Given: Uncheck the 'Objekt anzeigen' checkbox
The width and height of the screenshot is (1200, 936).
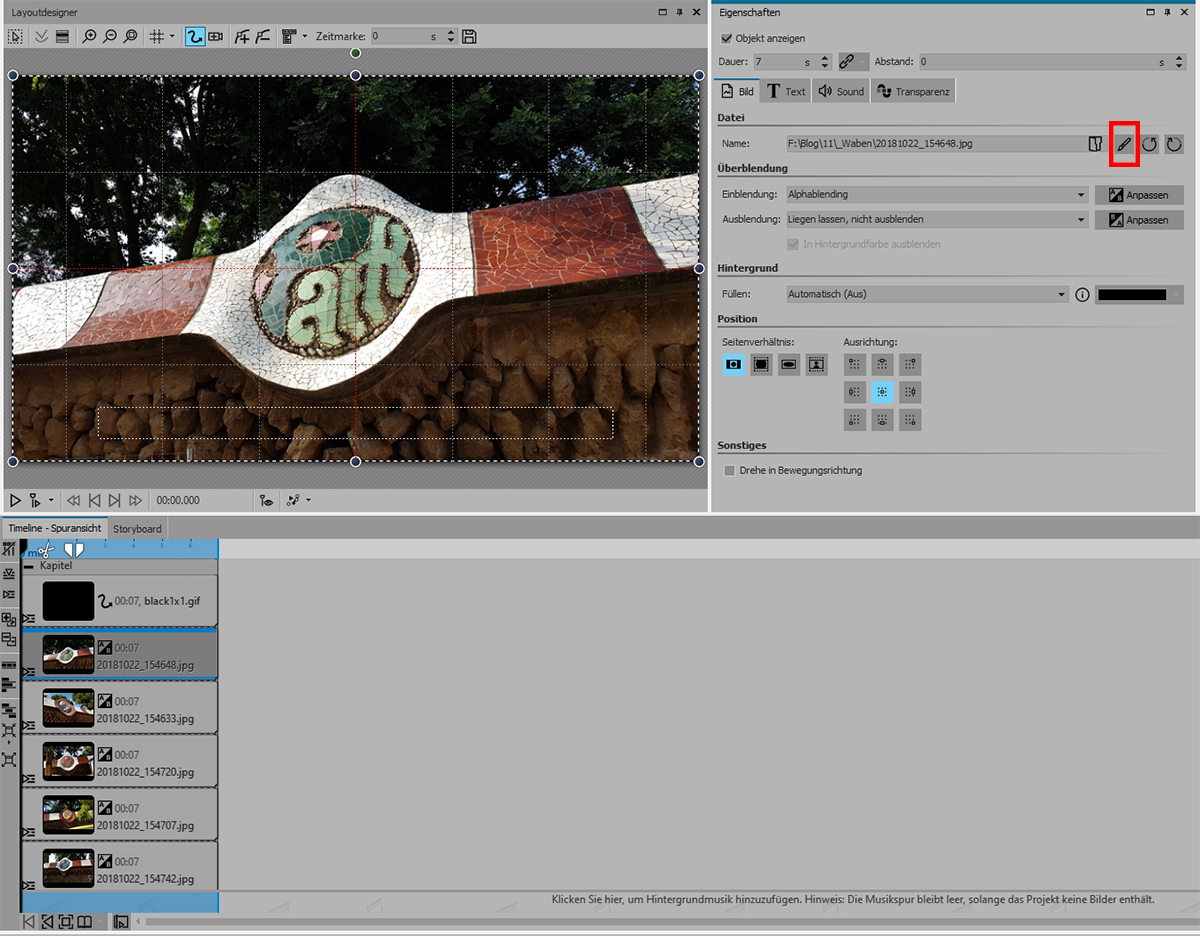Looking at the screenshot, I should (x=727, y=39).
